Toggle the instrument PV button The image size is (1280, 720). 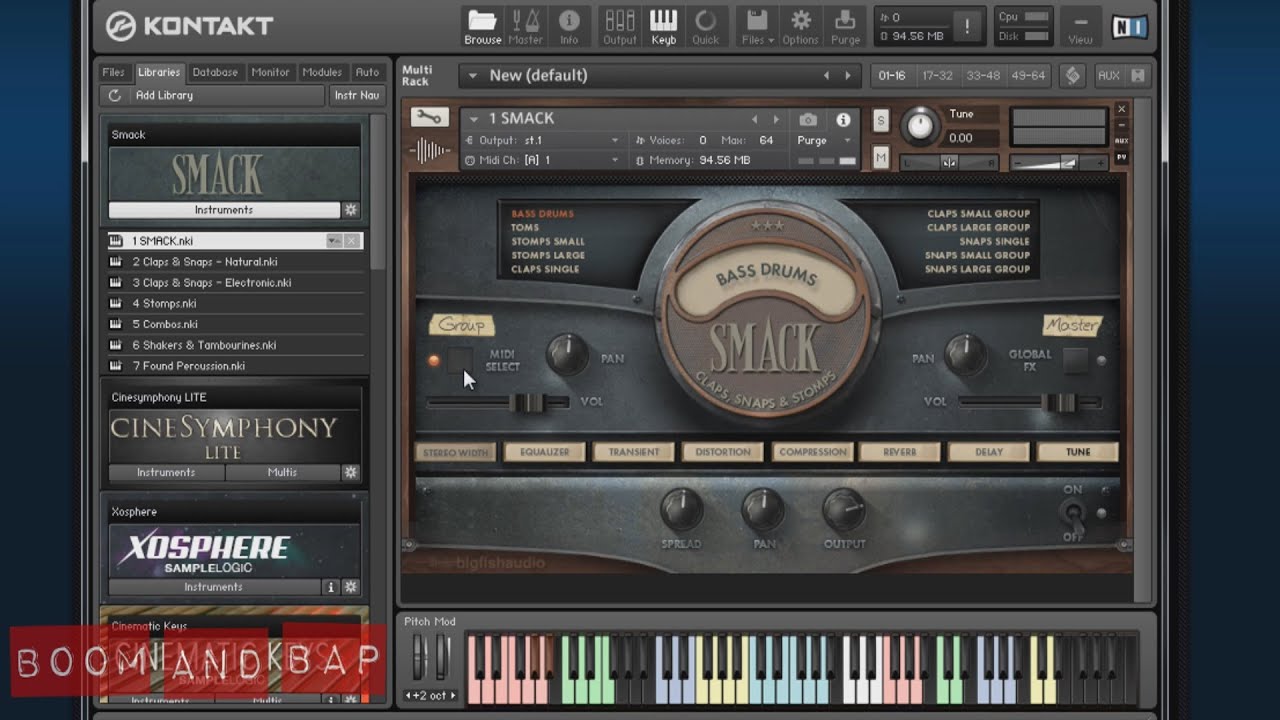[1121, 157]
